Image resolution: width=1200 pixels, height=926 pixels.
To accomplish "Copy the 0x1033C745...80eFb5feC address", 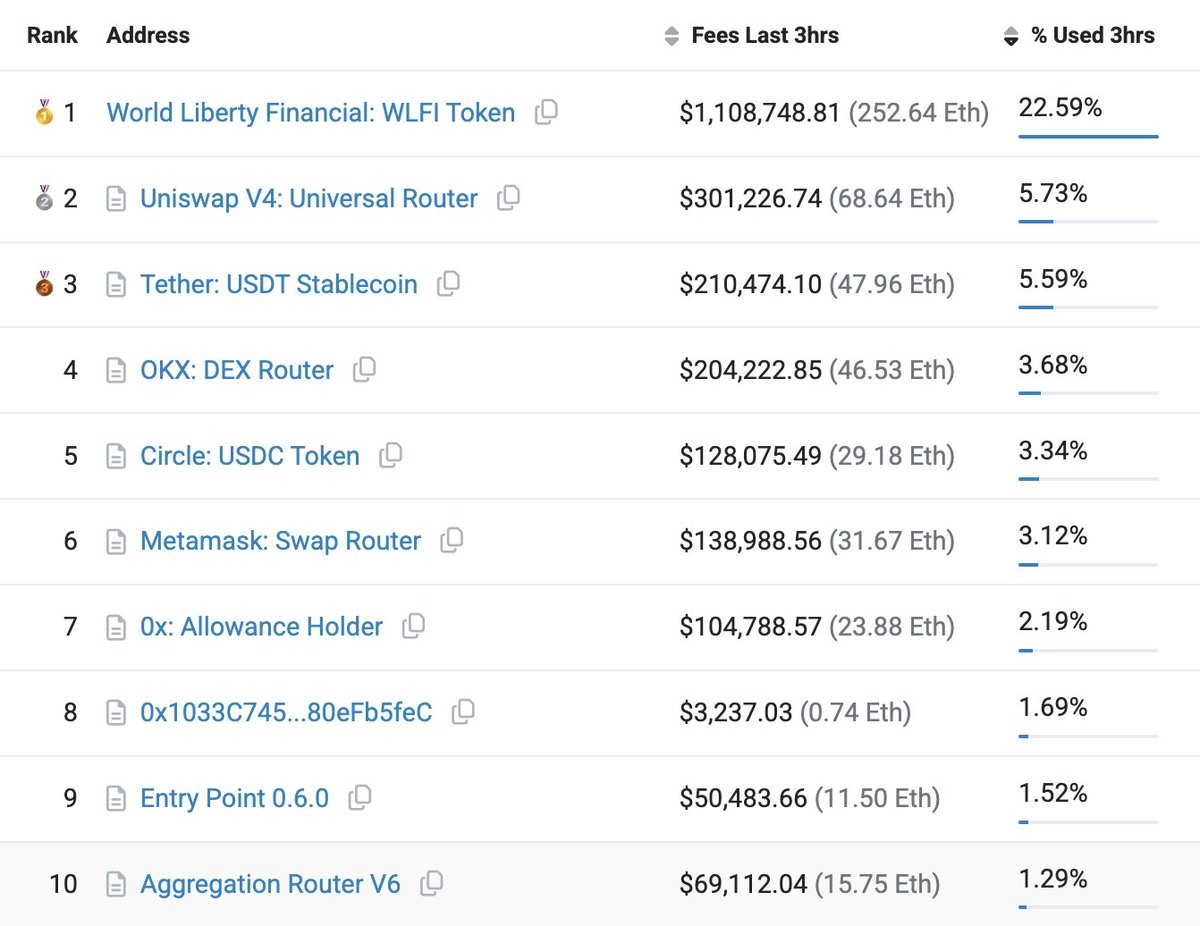I will tap(463, 712).
